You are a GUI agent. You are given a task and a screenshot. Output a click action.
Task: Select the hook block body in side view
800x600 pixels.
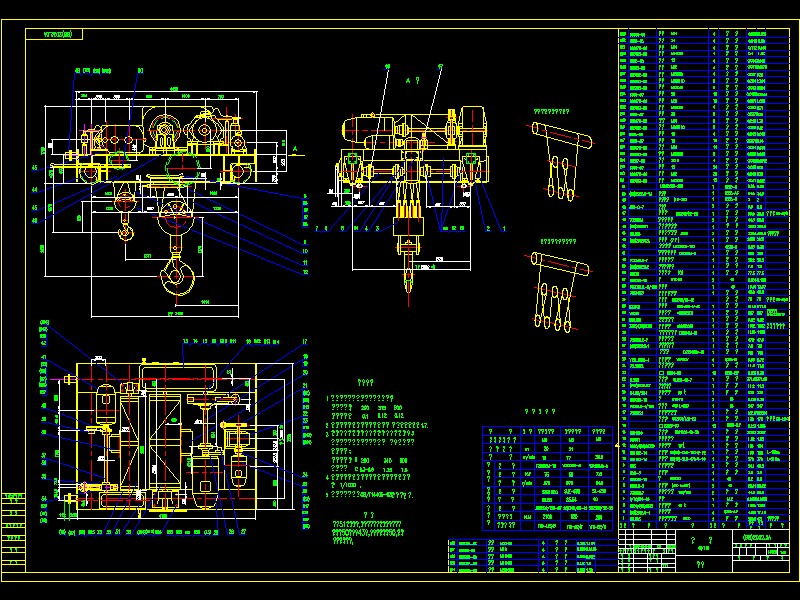408,227
